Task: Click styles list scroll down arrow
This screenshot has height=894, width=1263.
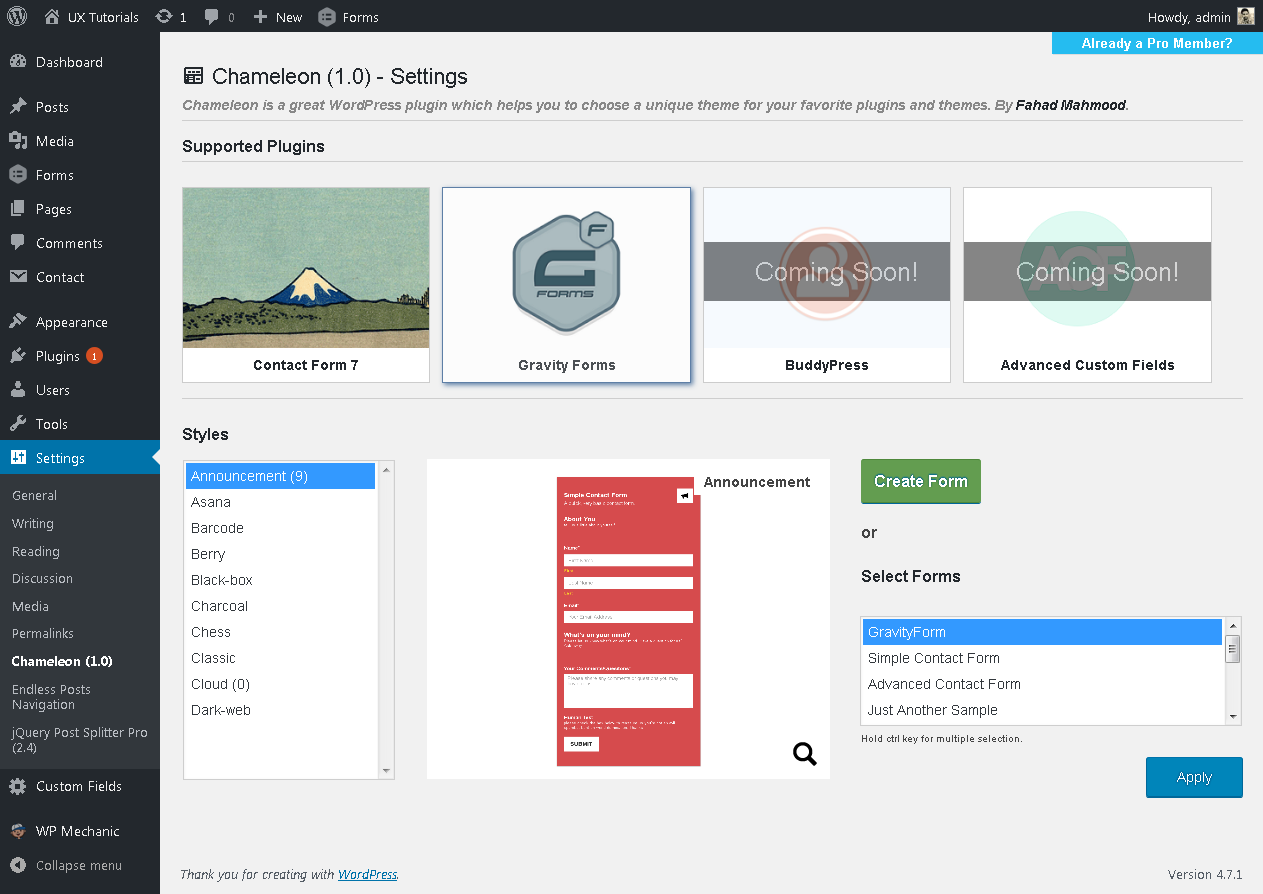Action: (x=386, y=771)
